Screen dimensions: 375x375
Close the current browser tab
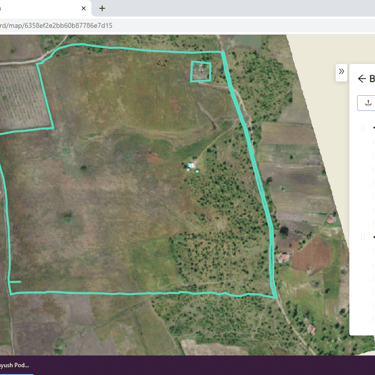[84, 8]
